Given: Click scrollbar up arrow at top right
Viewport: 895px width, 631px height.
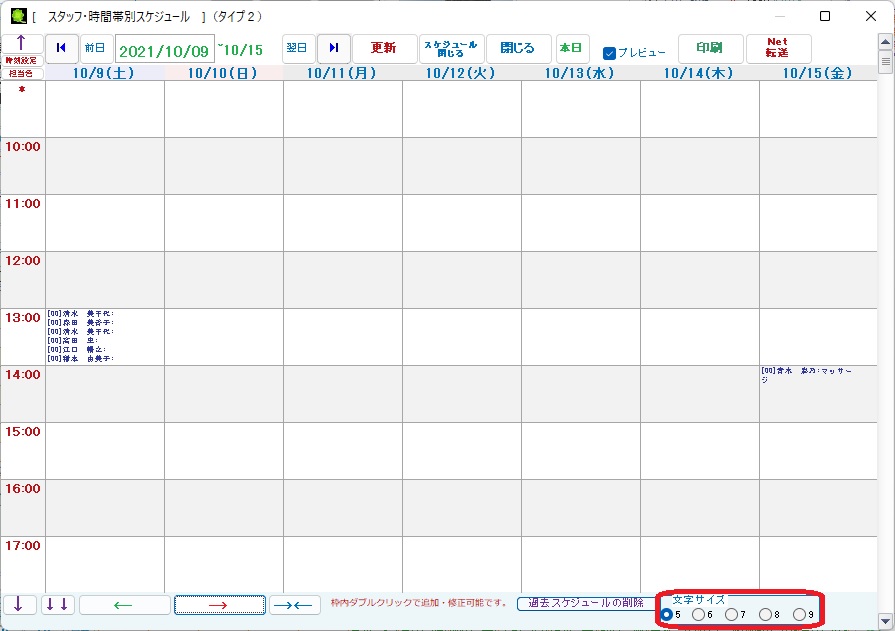Looking at the screenshot, I should pyautogui.click(x=886, y=42).
